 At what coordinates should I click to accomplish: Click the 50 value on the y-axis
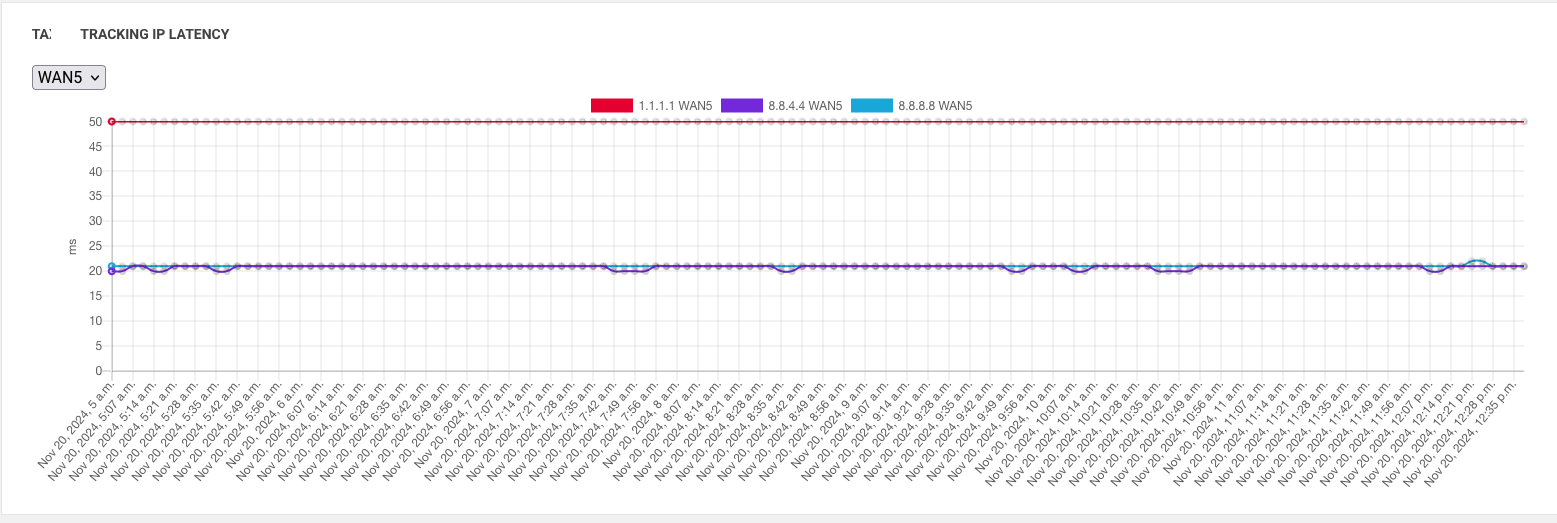tap(95, 121)
